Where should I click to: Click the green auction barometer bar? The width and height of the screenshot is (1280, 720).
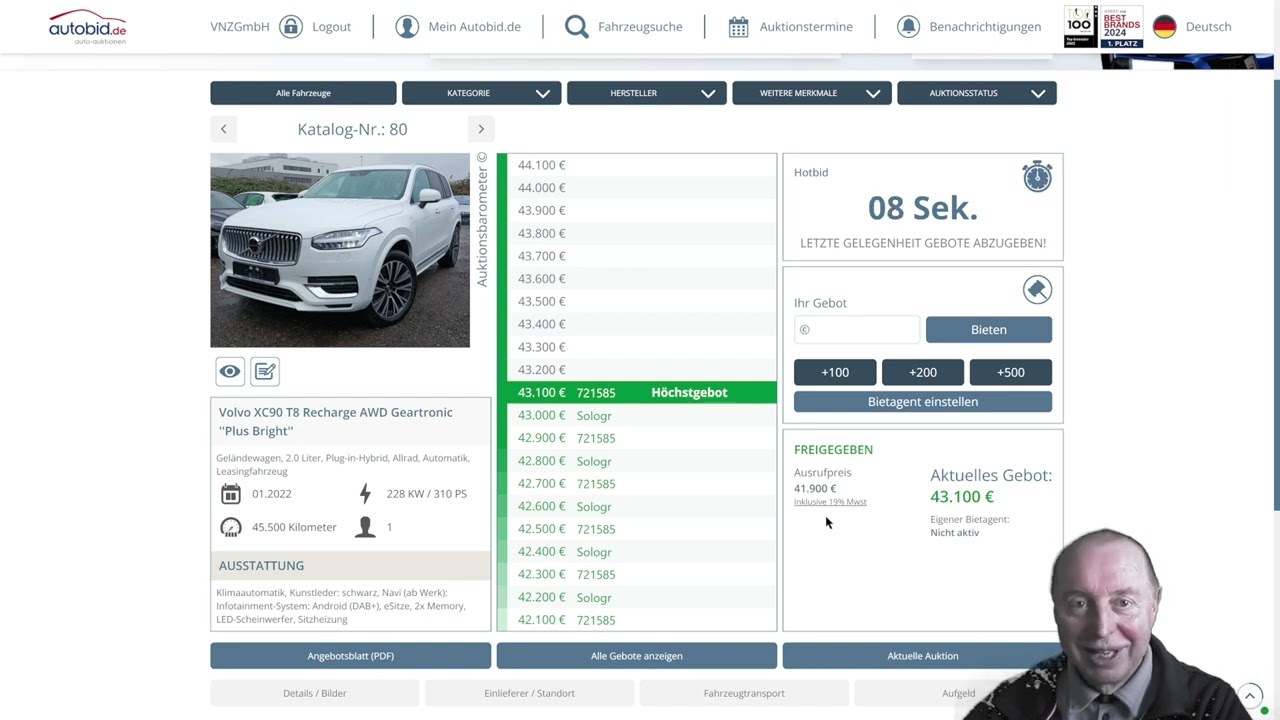click(x=502, y=392)
